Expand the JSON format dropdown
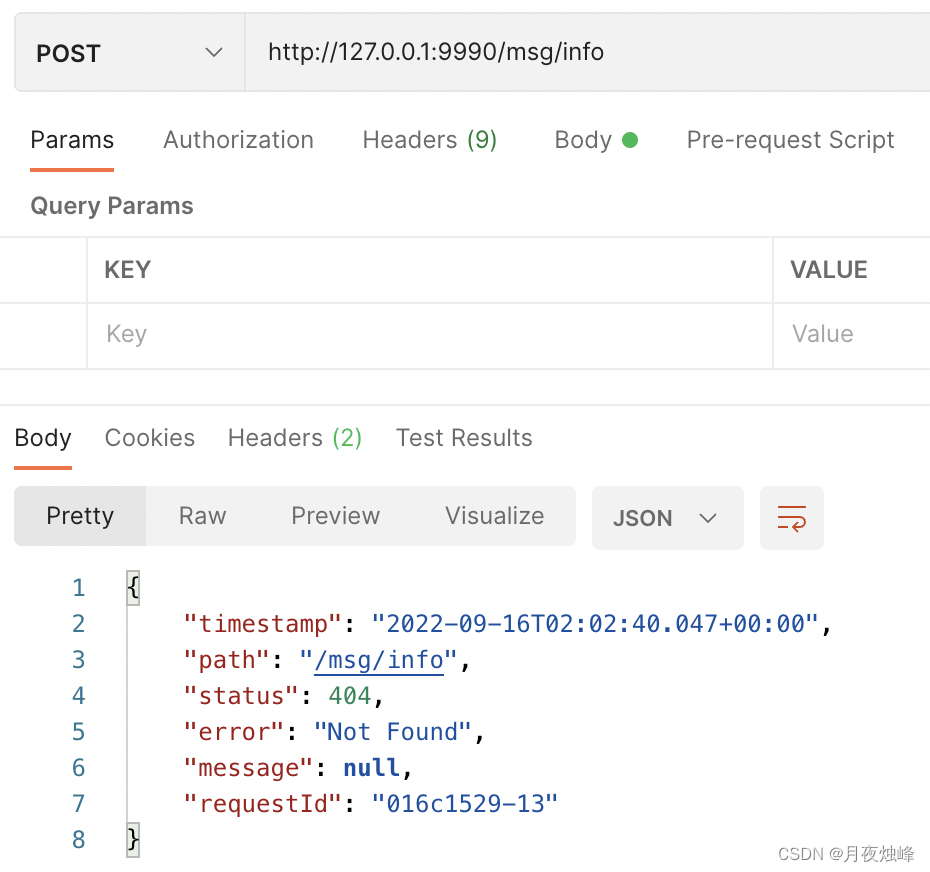This screenshot has width=930, height=872. pos(667,518)
